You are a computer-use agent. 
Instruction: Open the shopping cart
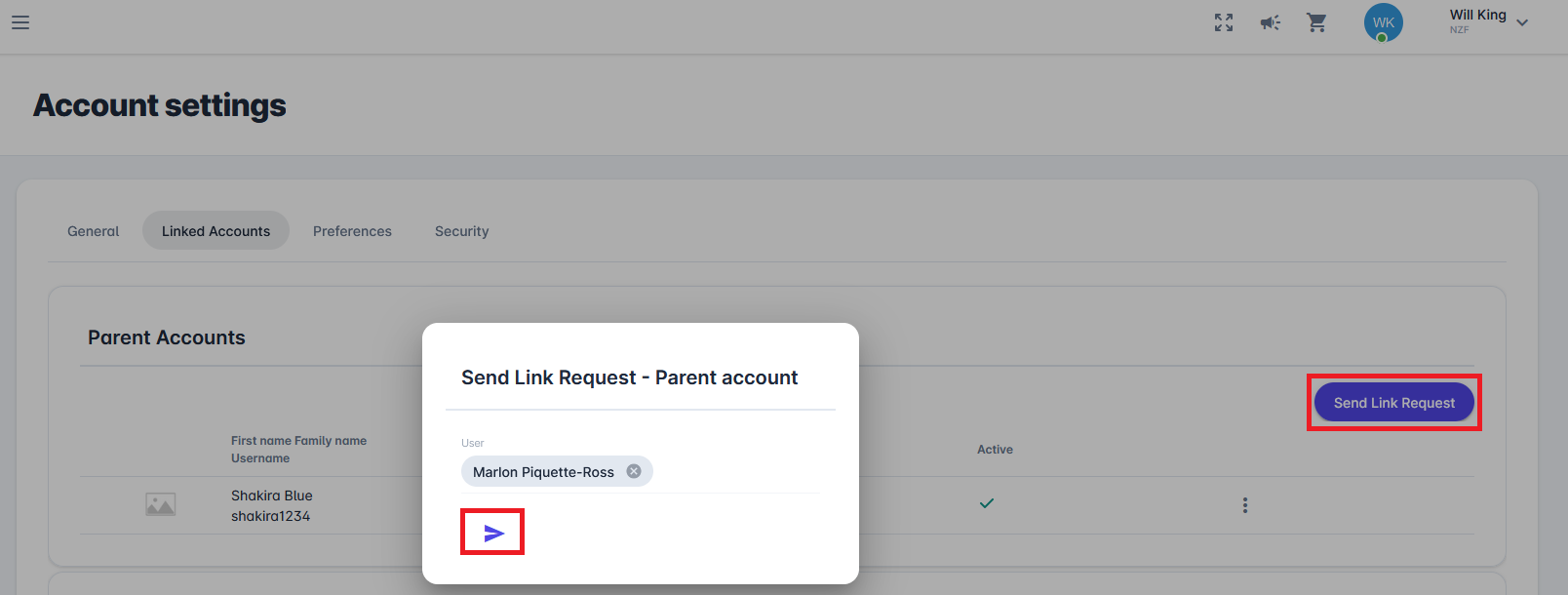(1316, 22)
